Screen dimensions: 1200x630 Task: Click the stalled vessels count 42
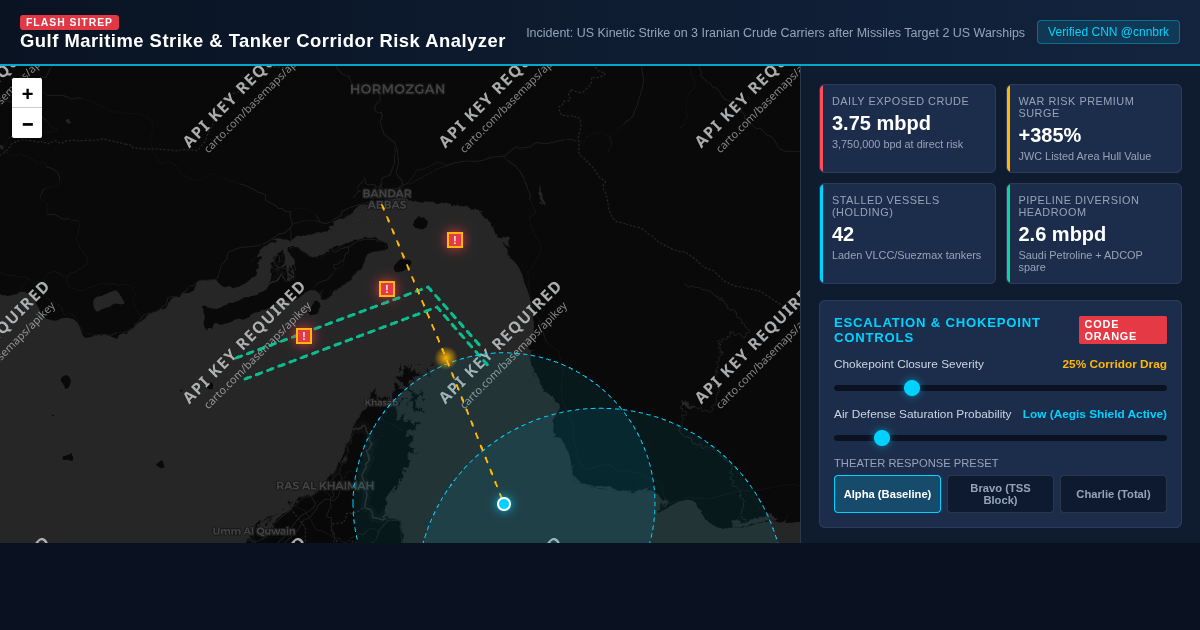(x=843, y=234)
